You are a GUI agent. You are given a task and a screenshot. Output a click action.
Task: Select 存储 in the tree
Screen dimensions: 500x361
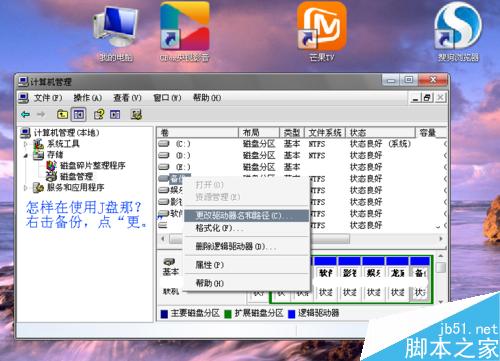pyautogui.click(x=55, y=155)
